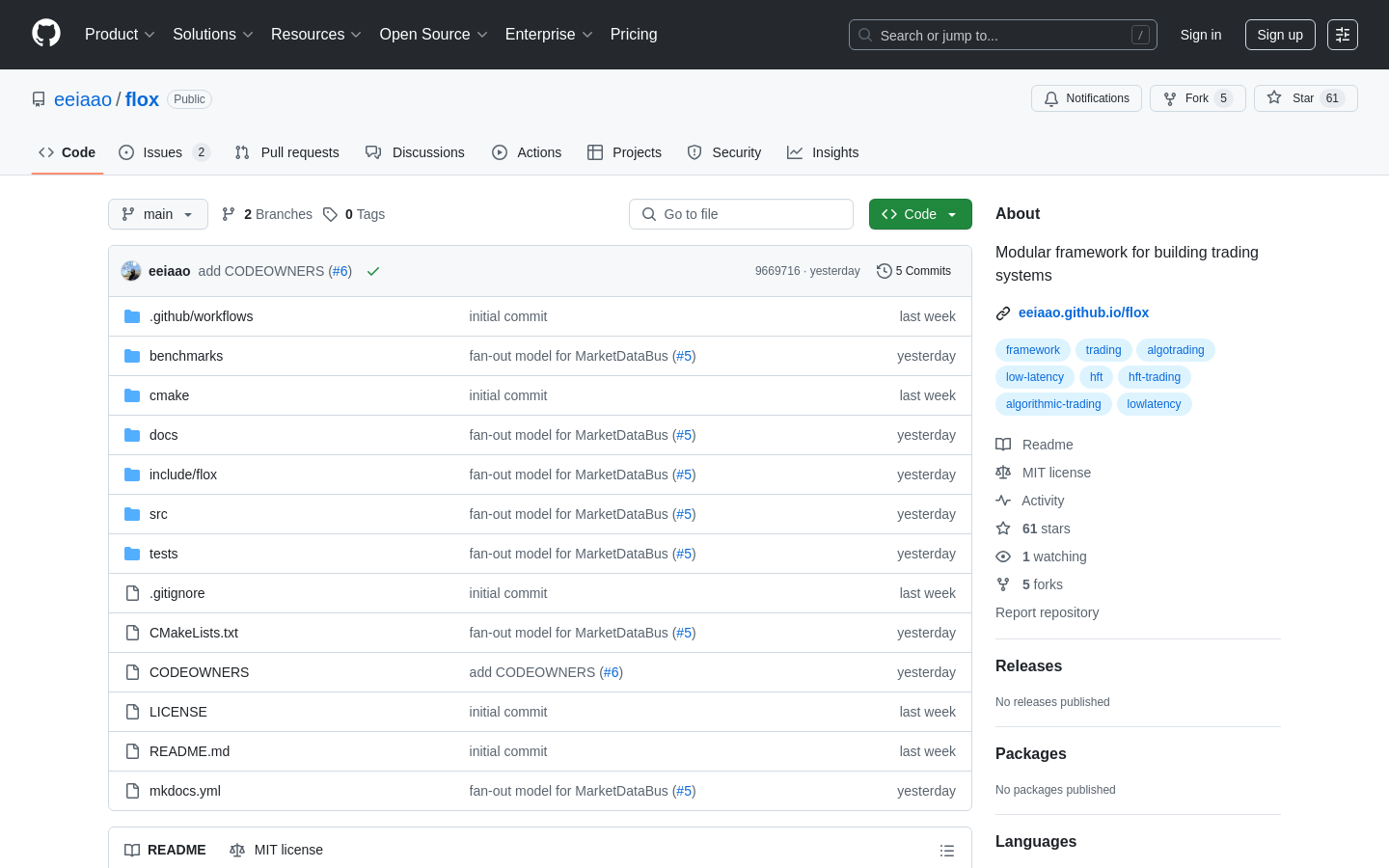1389x868 pixels.
Task: Star the flox repository
Action: (1306, 98)
